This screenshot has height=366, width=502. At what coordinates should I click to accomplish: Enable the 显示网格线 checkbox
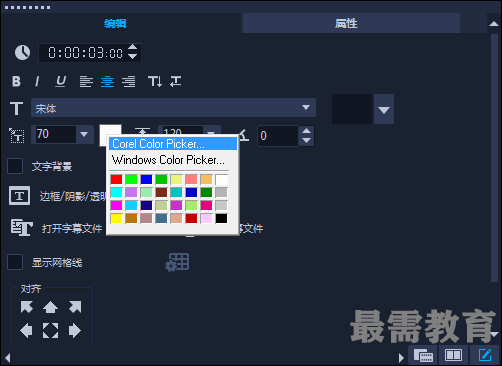15,262
